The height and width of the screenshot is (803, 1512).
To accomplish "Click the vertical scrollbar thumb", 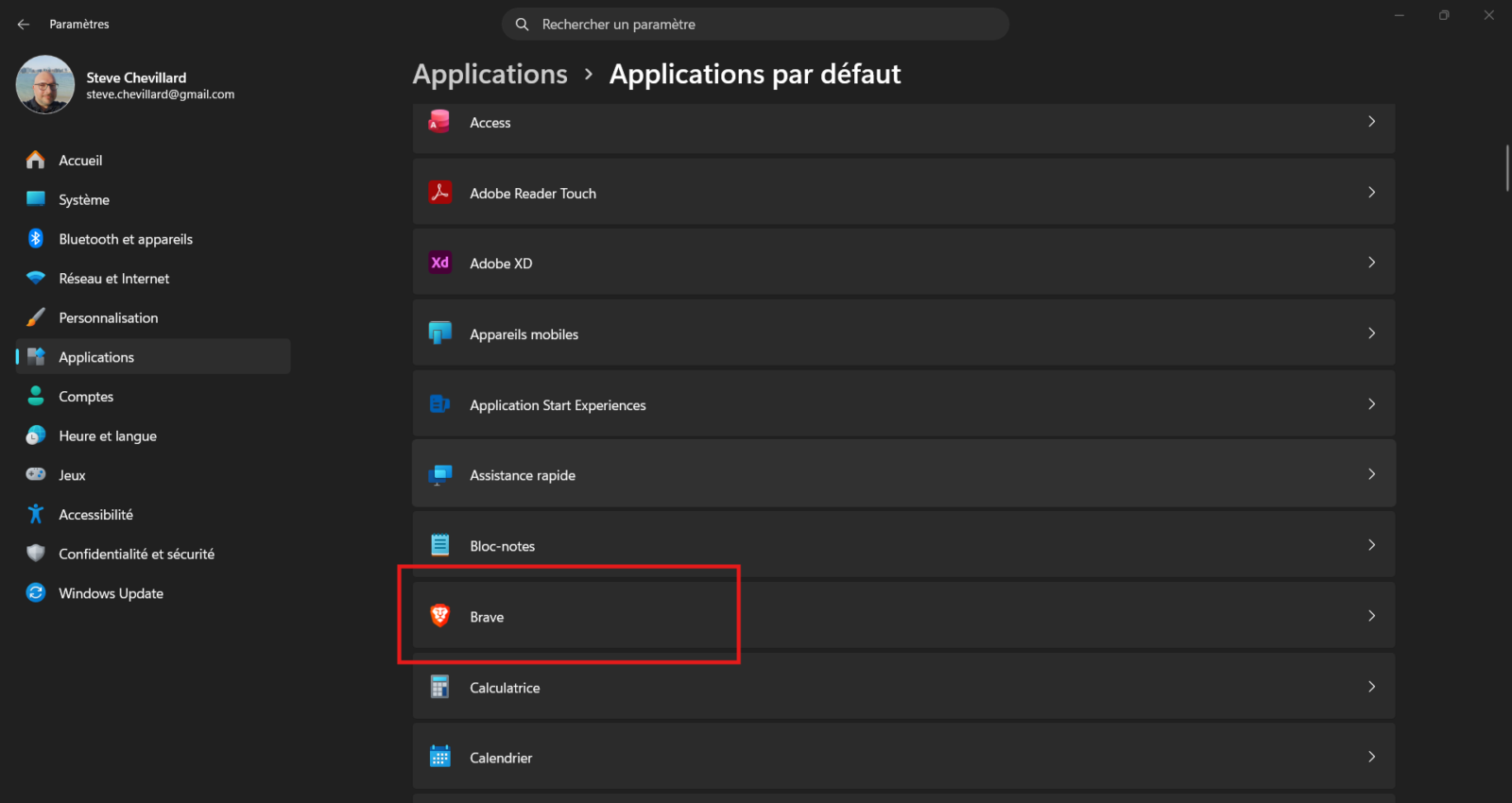I will tap(1507, 168).
